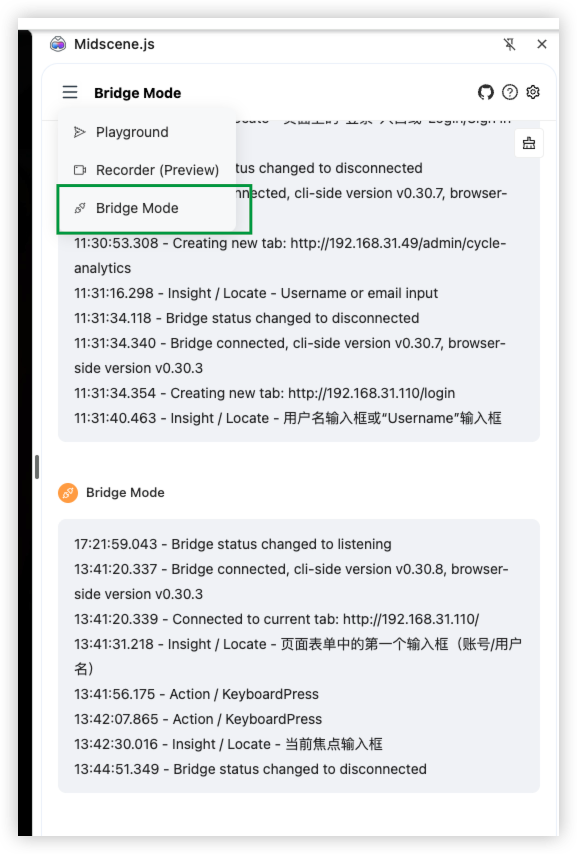Viewport: 577px width, 854px height.
Task: Click the Bridge Mode header title
Action: 137,93
